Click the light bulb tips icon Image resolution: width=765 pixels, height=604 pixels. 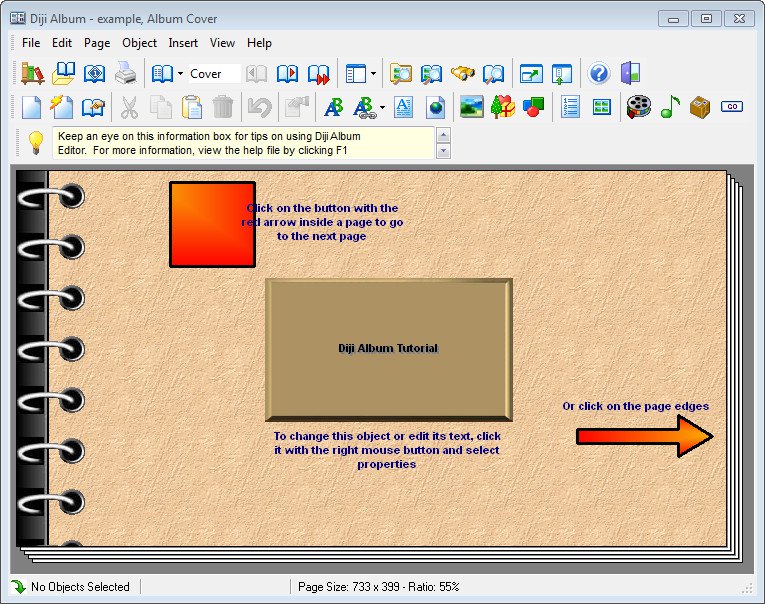click(x=35, y=143)
